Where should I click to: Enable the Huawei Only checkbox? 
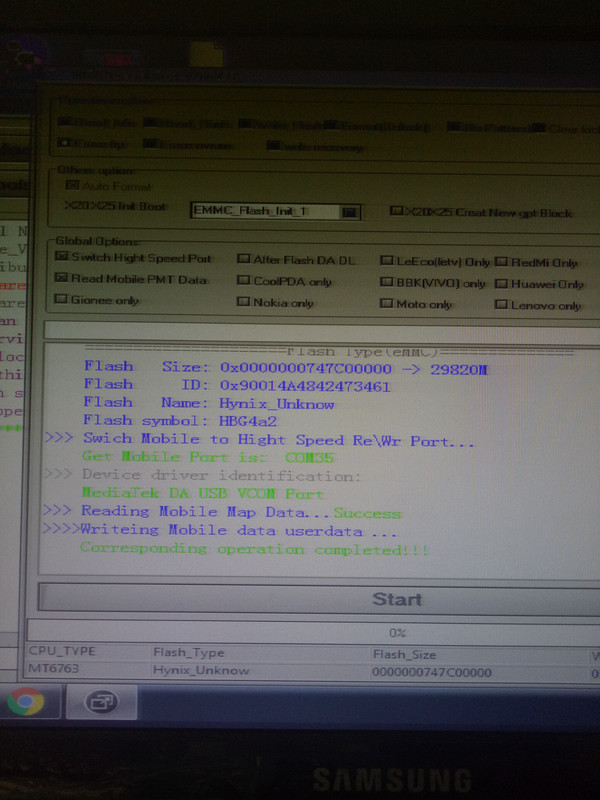[x=502, y=283]
